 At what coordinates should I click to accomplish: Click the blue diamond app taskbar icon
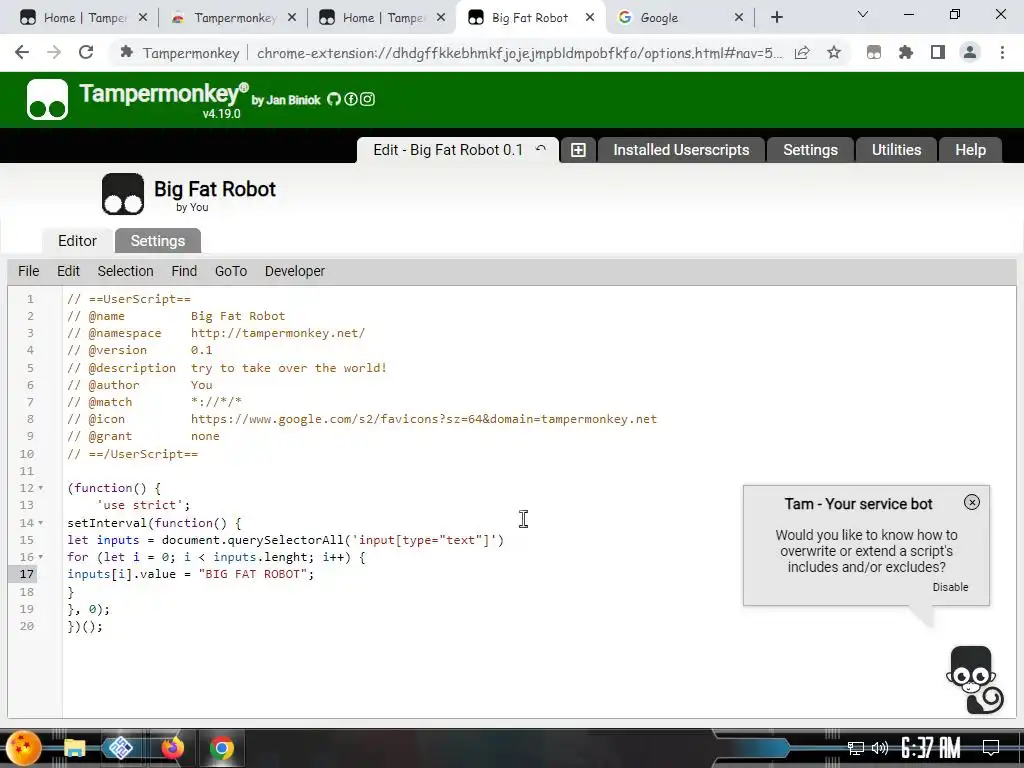point(121,748)
